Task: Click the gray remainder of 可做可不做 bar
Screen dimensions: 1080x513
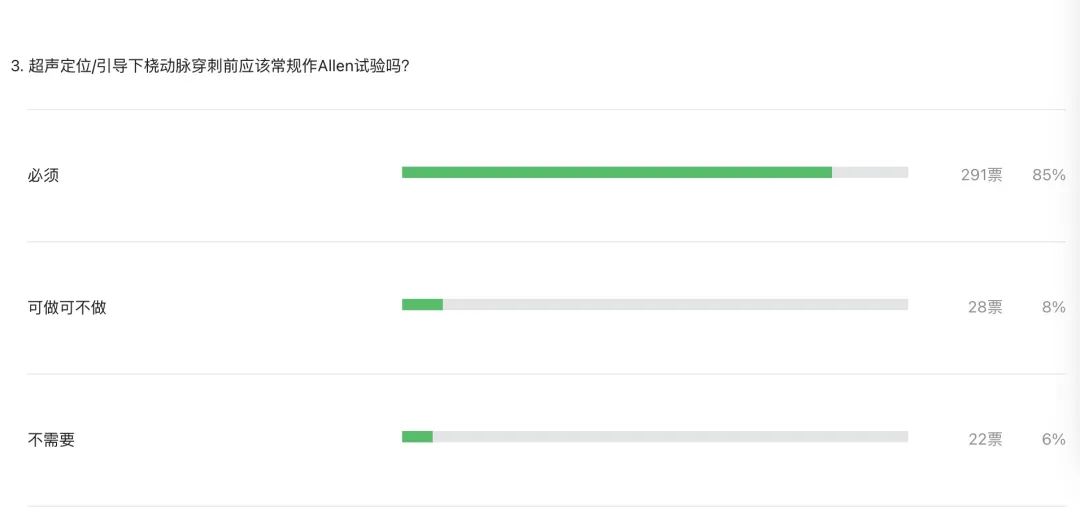Action: pos(675,304)
